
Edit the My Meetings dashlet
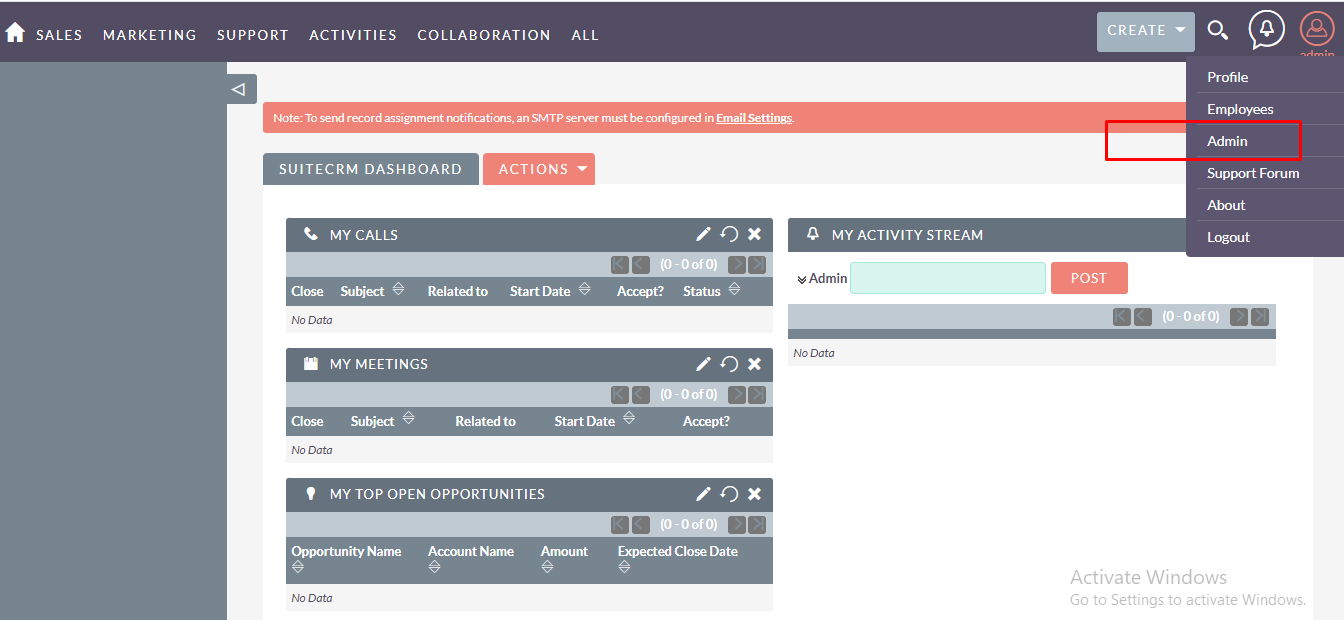click(703, 364)
